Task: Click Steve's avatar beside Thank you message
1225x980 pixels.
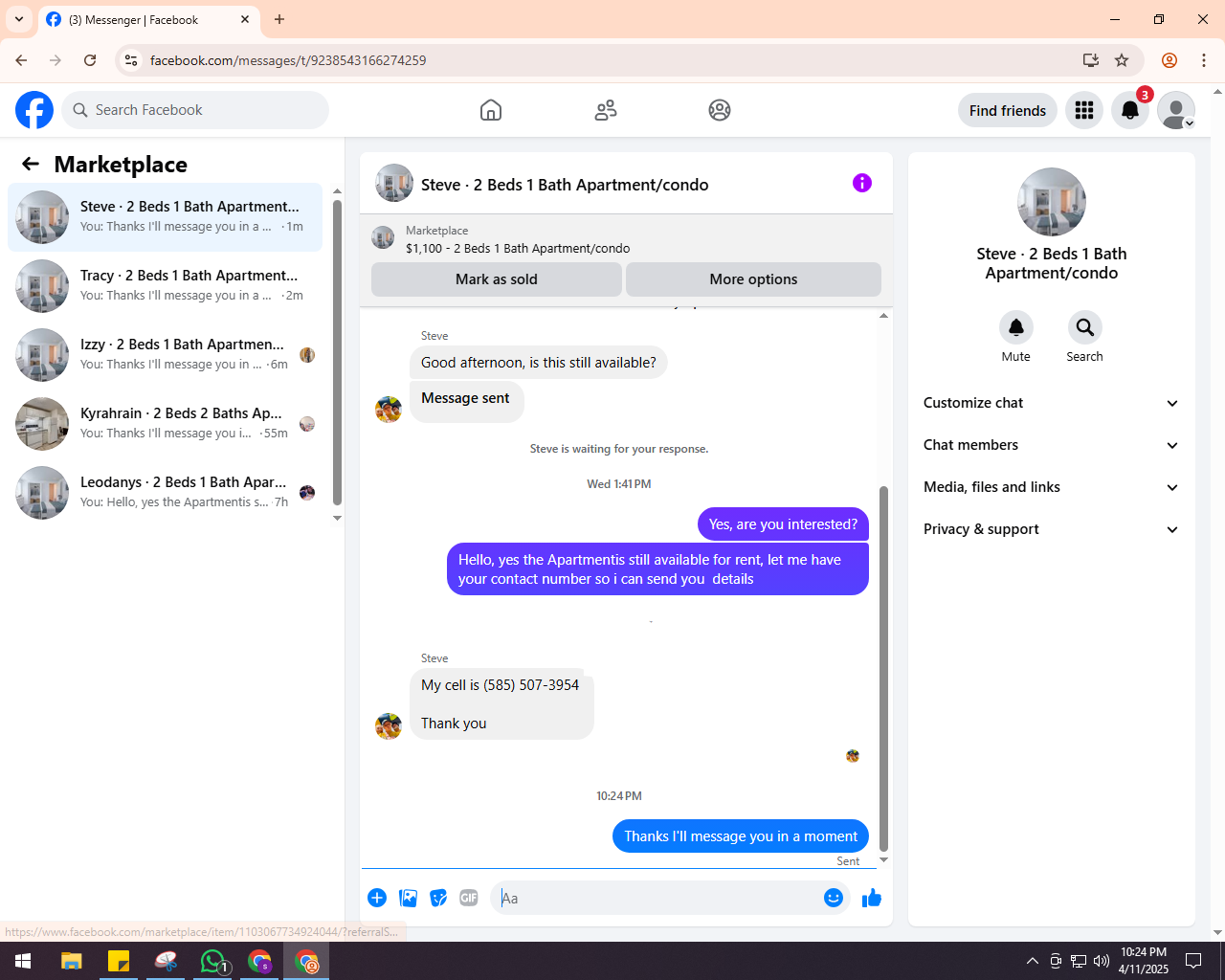Action: pos(389,726)
